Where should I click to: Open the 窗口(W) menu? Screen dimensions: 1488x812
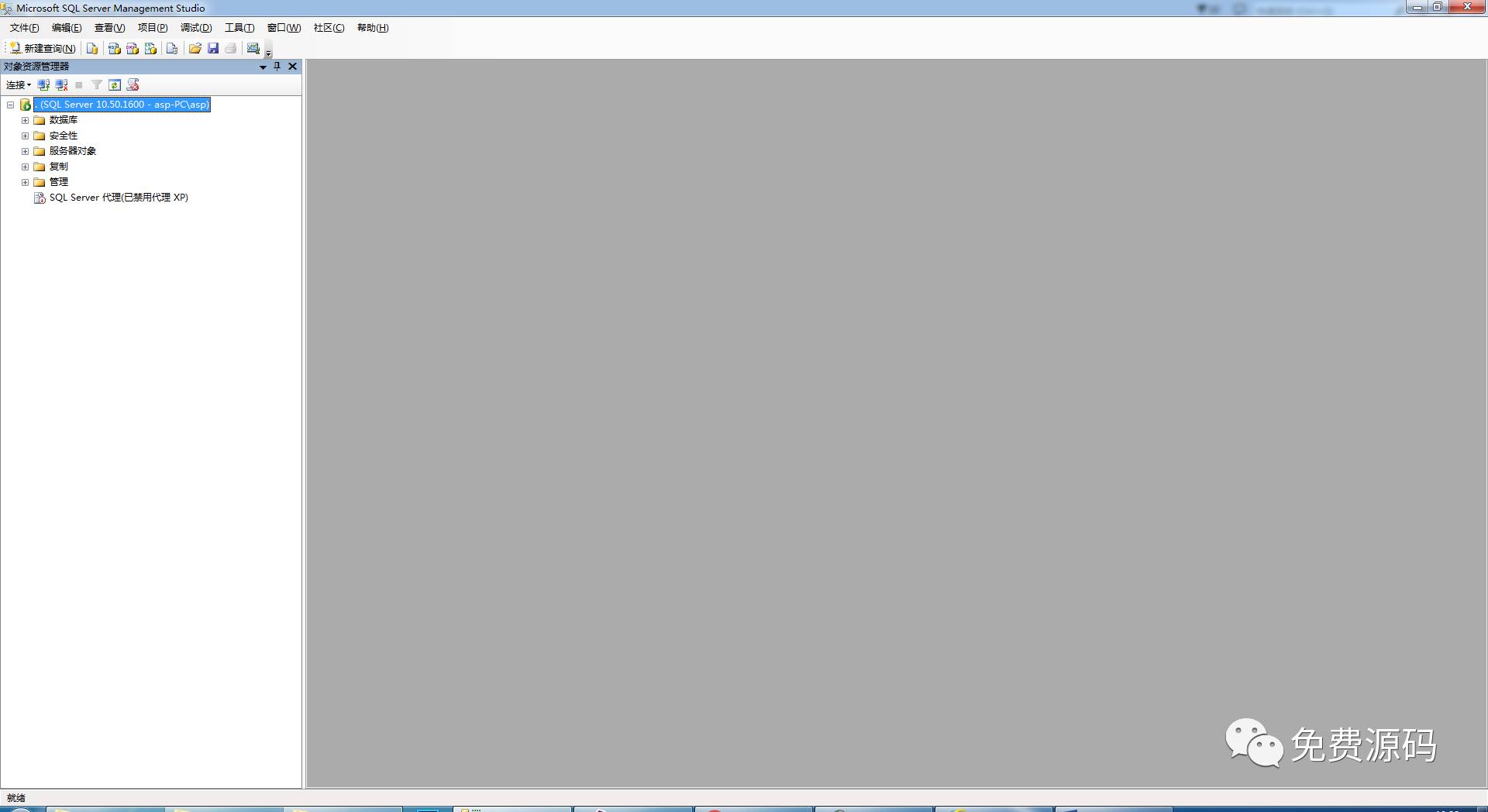pos(284,28)
